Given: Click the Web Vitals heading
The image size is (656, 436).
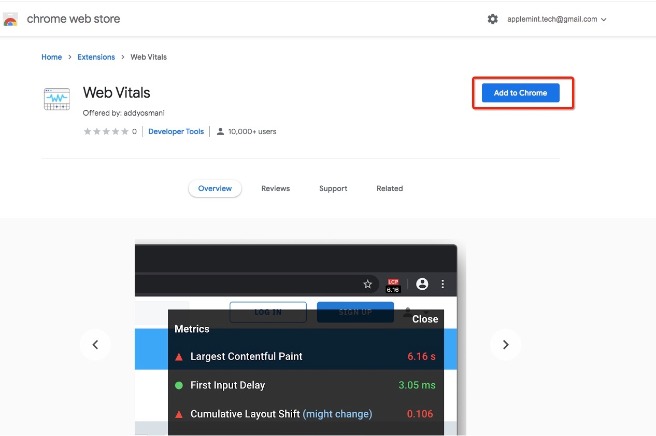Looking at the screenshot, I should (x=116, y=92).
